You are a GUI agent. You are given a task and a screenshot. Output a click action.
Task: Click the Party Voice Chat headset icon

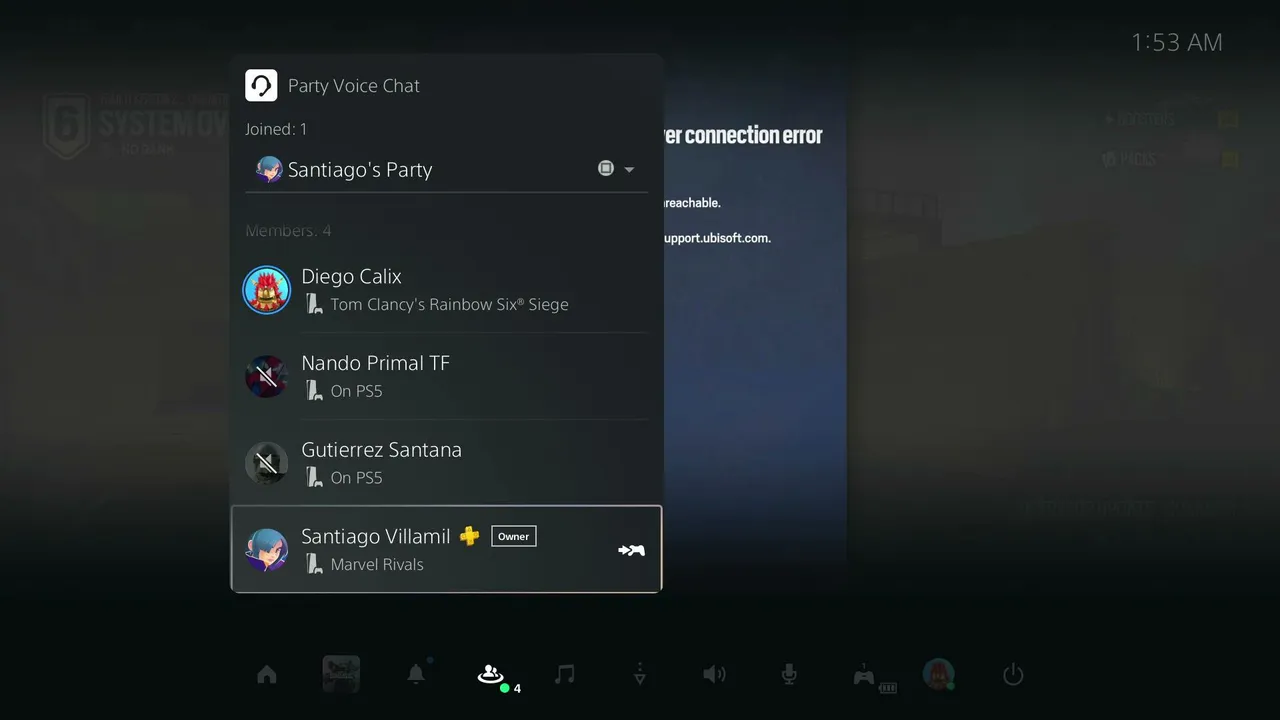pos(261,85)
